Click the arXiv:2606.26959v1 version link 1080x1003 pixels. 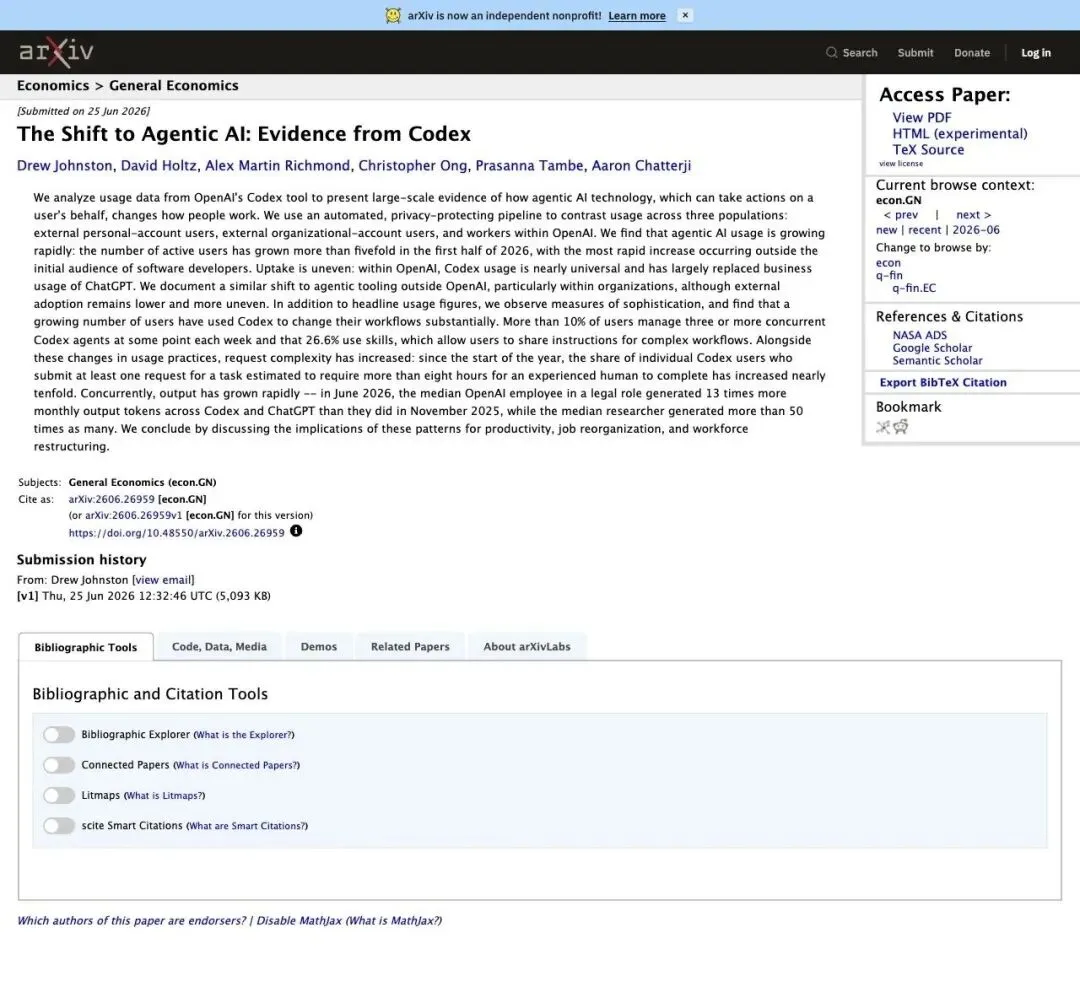tap(134, 515)
